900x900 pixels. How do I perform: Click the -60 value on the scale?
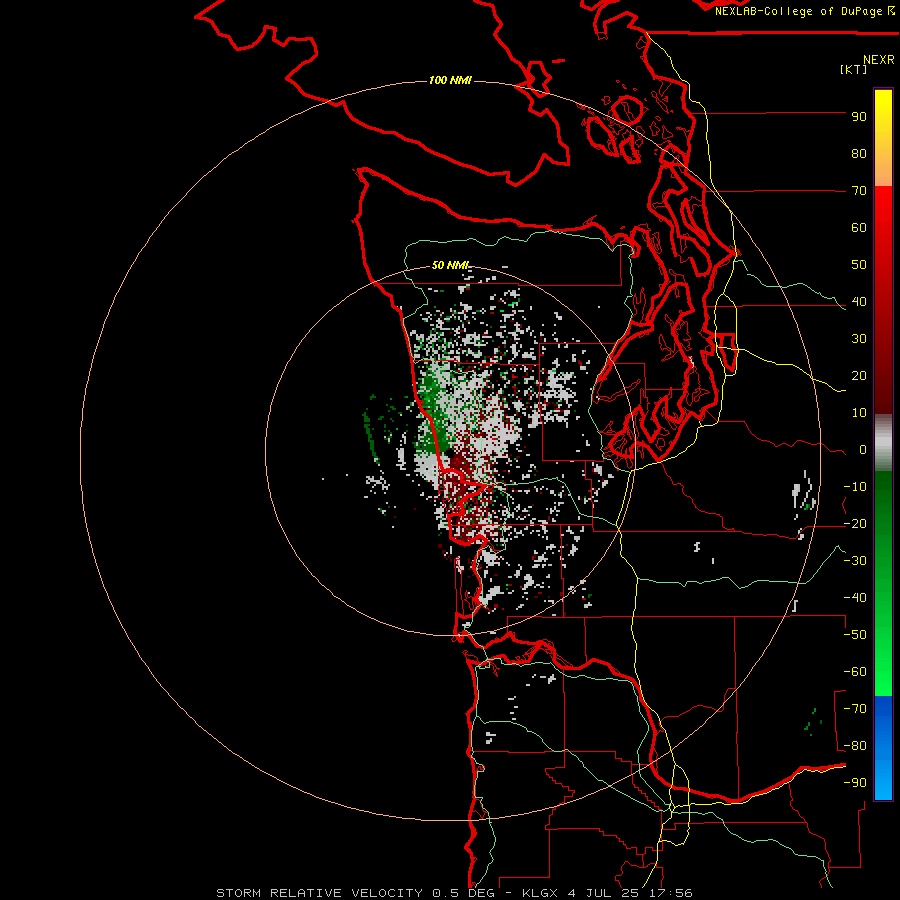point(855,672)
